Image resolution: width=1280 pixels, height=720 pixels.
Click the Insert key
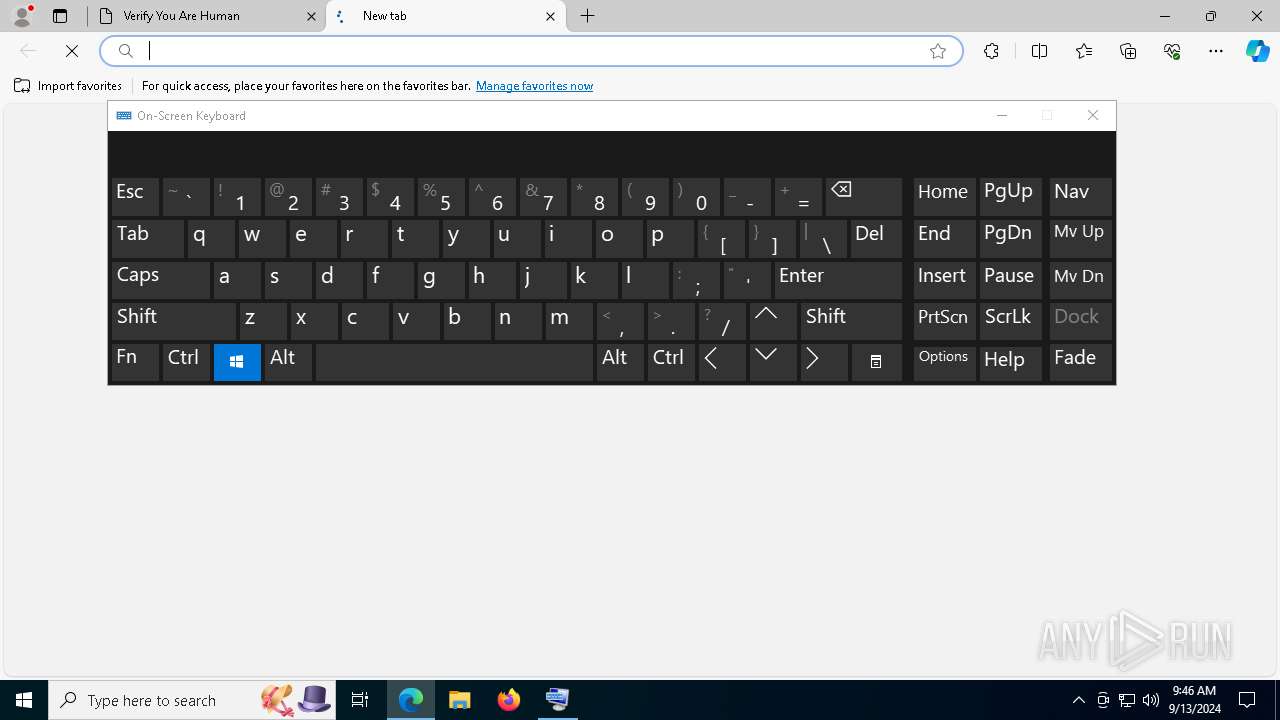(944, 279)
